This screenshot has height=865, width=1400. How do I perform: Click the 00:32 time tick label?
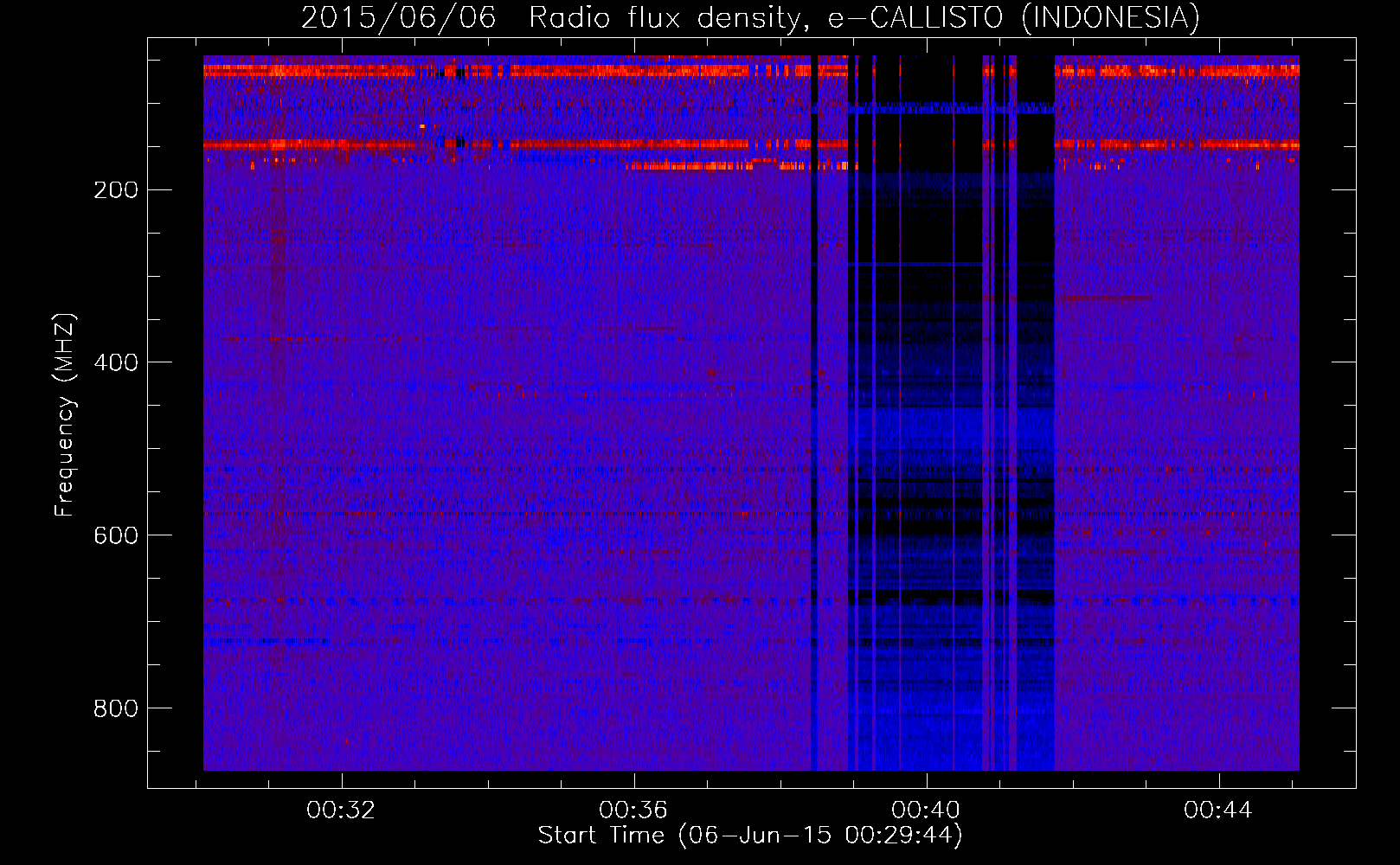pyautogui.click(x=341, y=810)
